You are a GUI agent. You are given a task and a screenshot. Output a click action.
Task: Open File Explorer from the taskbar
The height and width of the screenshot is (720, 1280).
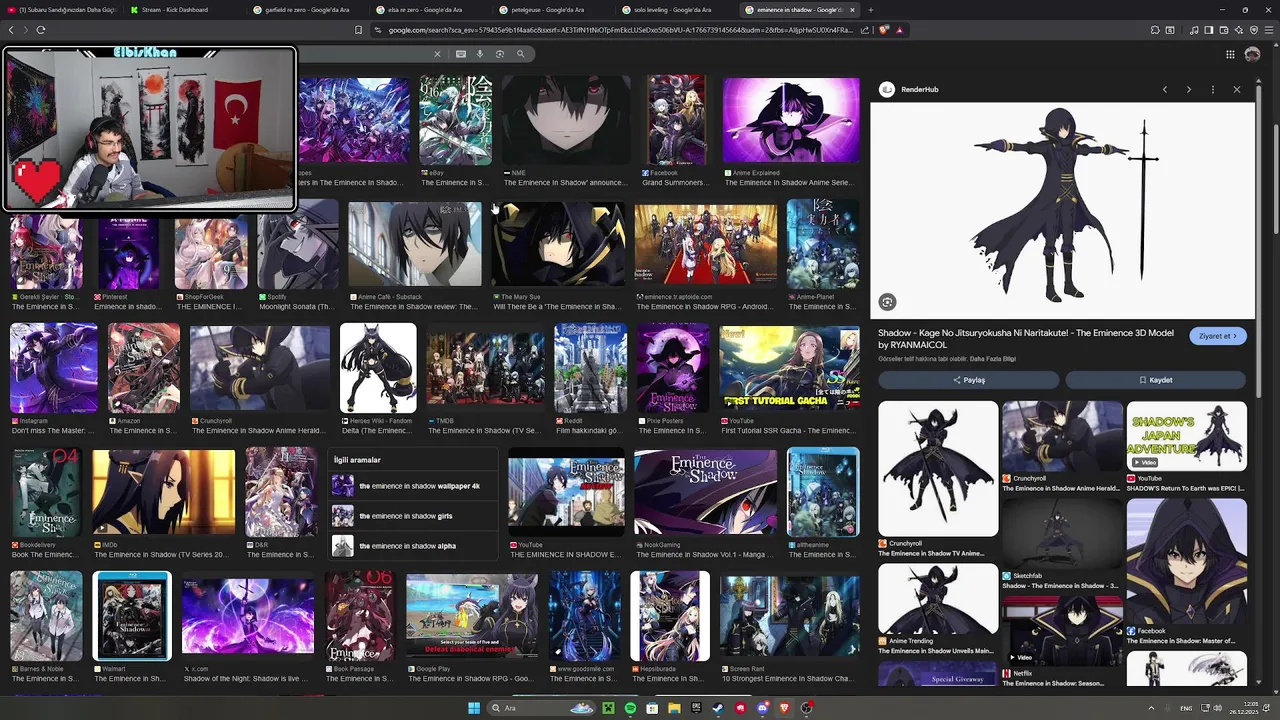tap(674, 708)
